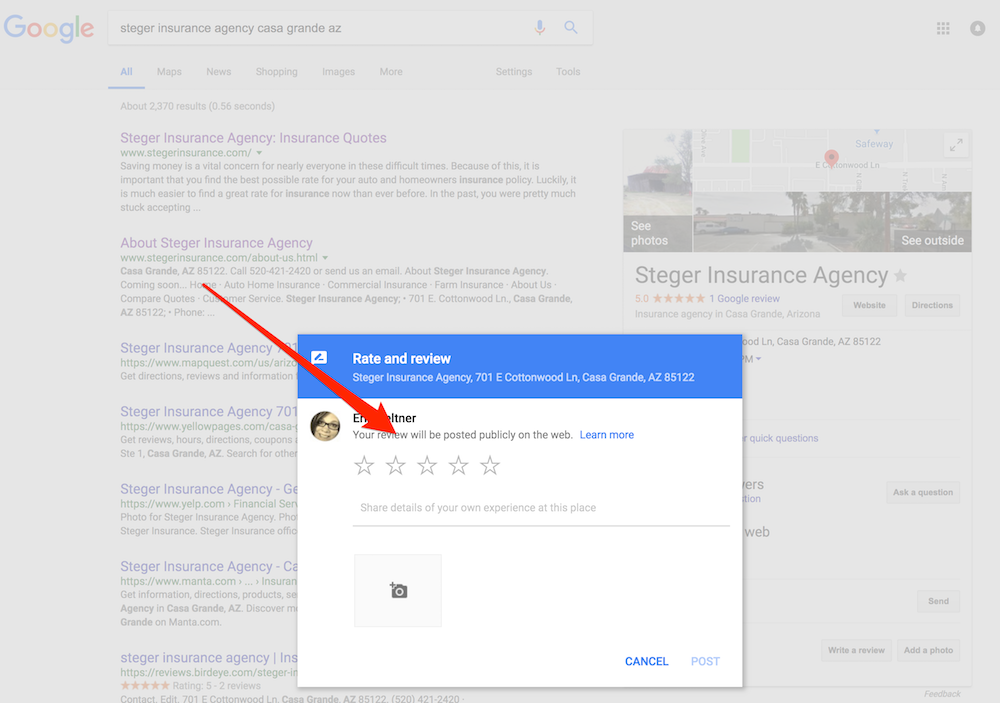Select the first rating star
The width and height of the screenshot is (1000, 703).
[365, 465]
